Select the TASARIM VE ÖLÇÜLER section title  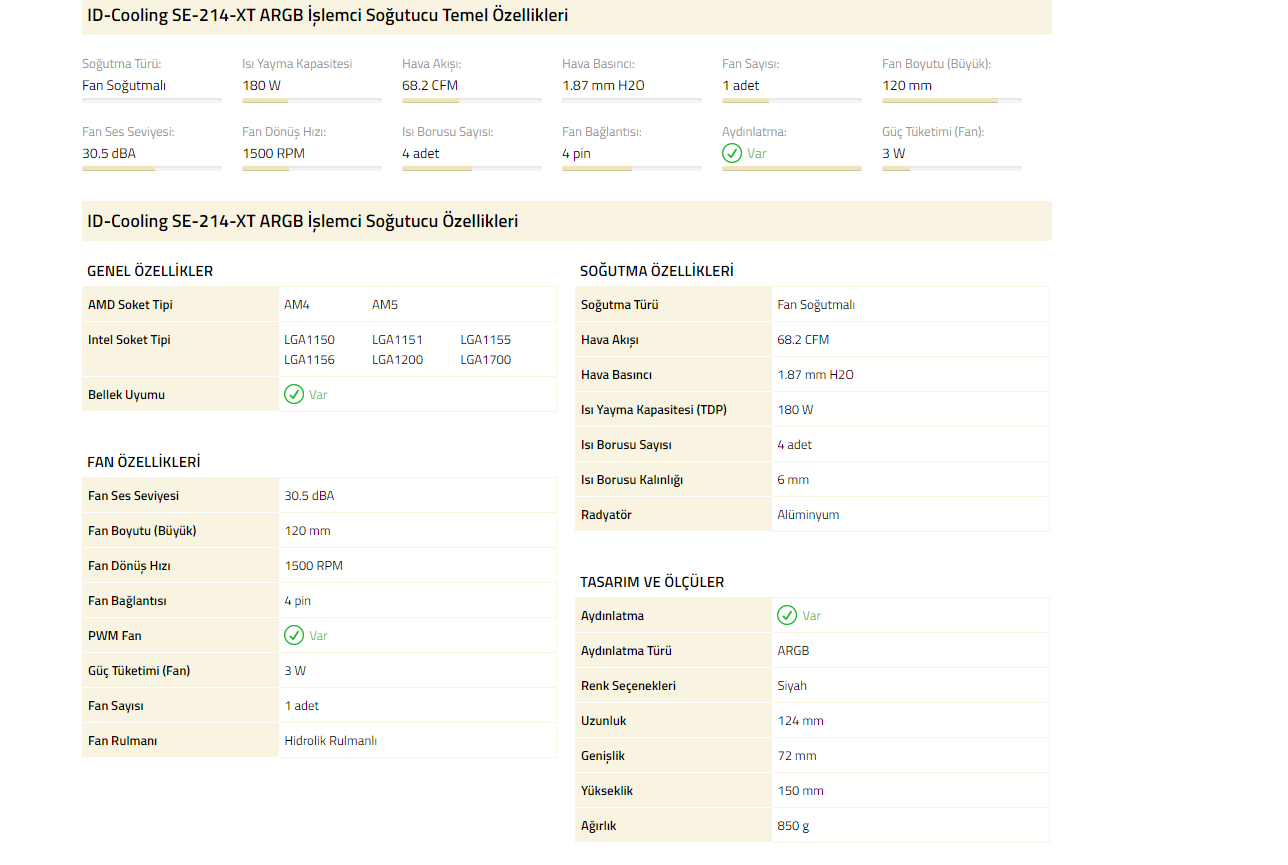652,582
